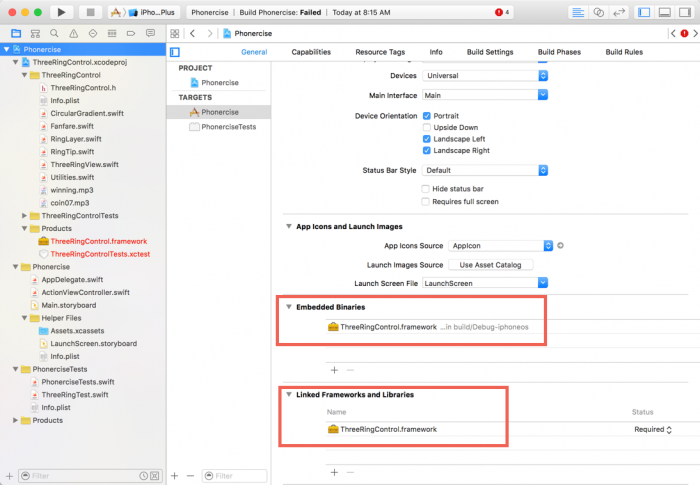Toggle the Navigator panel visibility

[x=644, y=12]
